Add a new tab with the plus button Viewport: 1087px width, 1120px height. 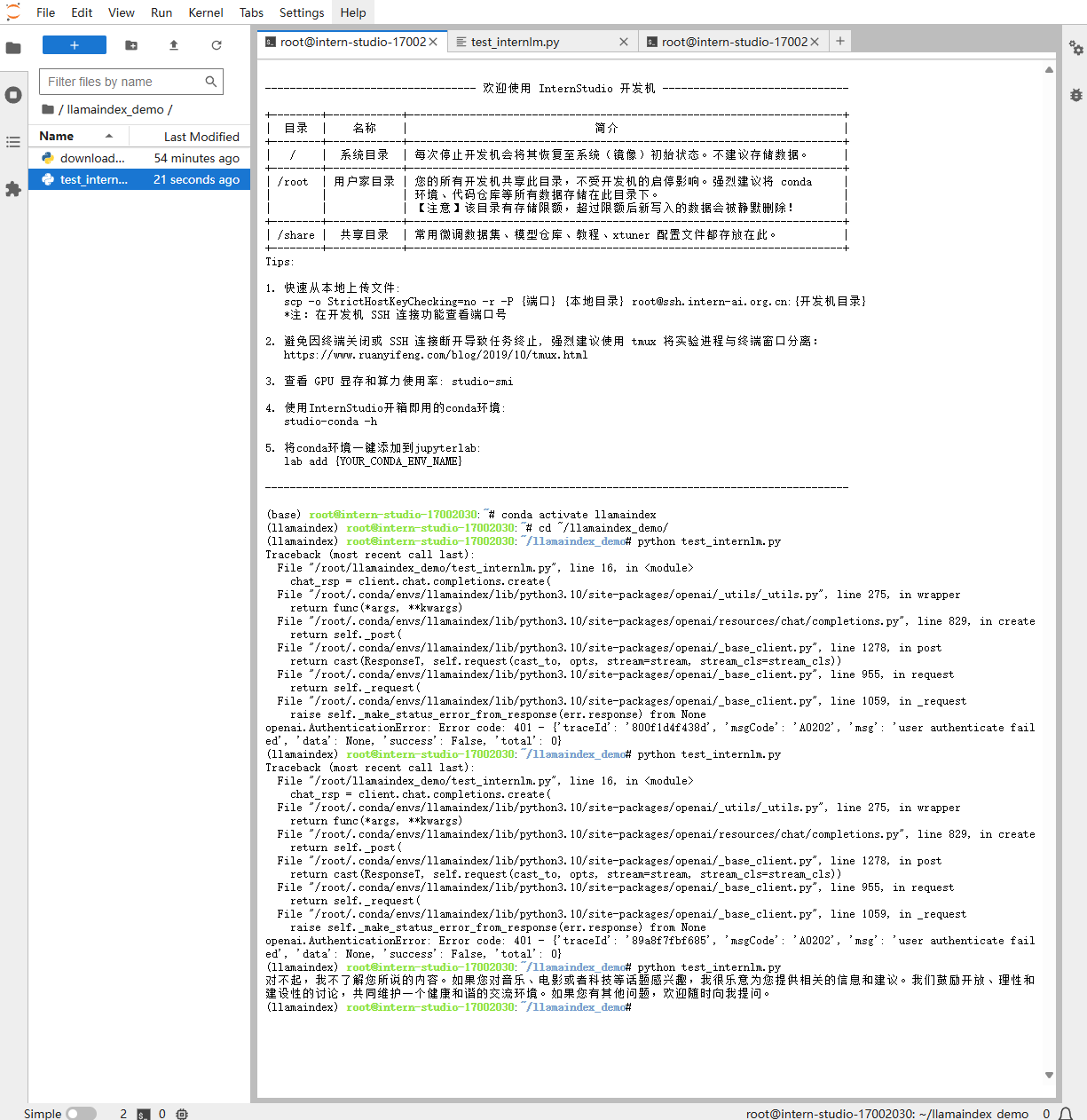839,41
